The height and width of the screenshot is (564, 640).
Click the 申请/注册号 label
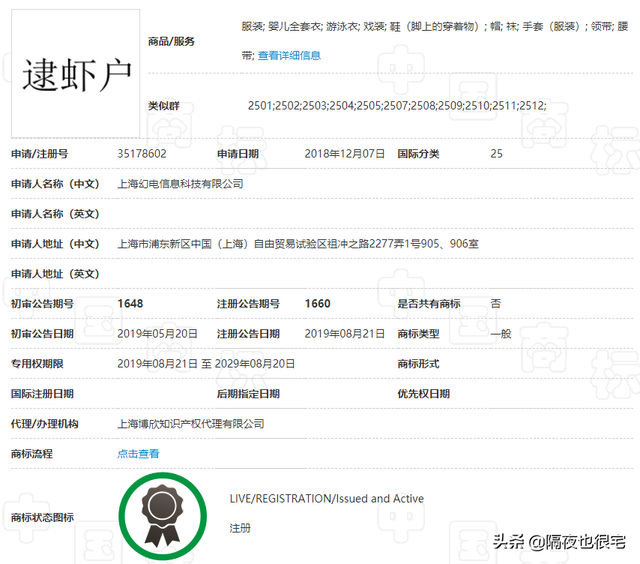click(x=40, y=154)
